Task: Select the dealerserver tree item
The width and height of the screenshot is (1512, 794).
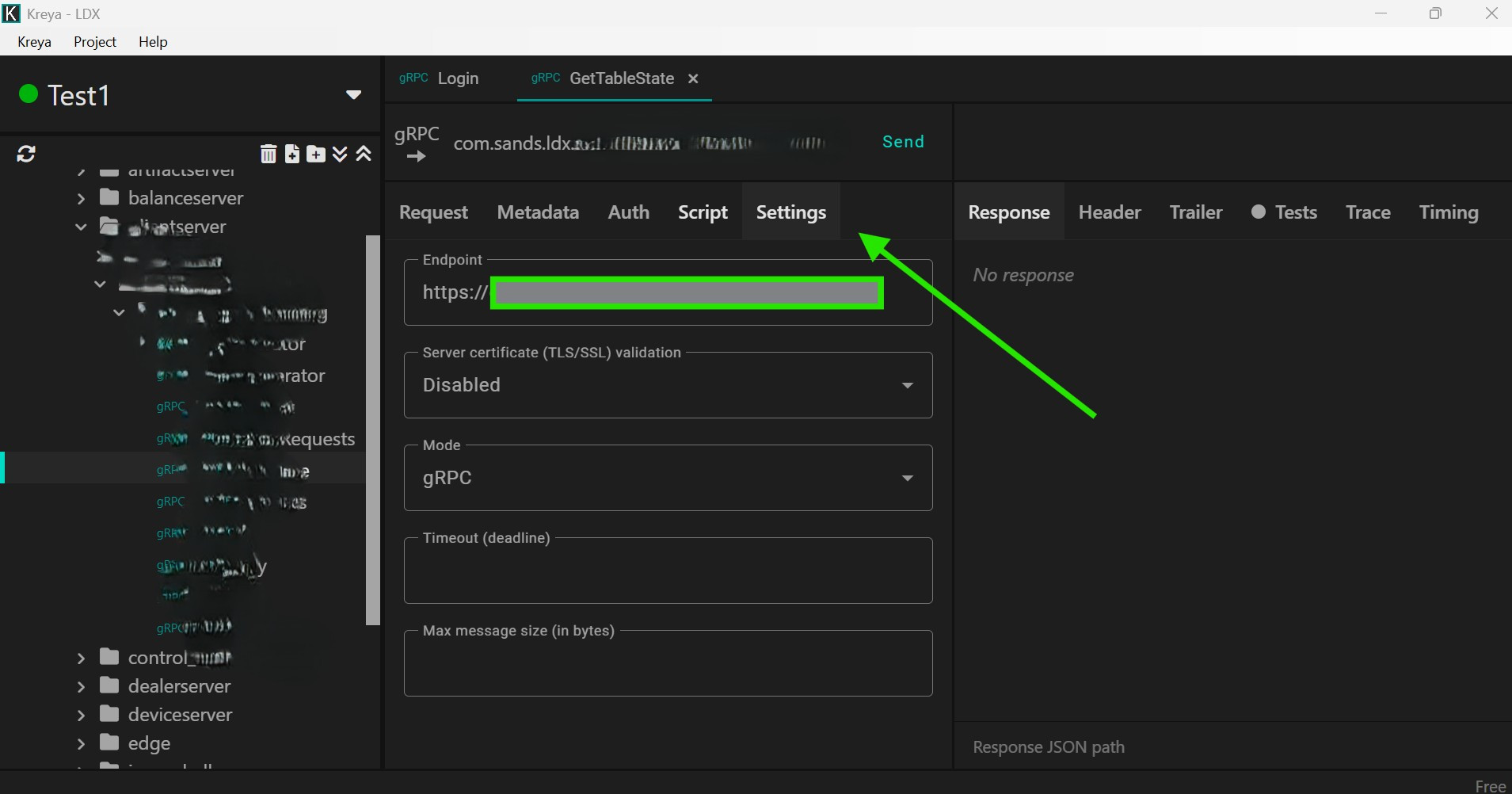Action: [180, 686]
